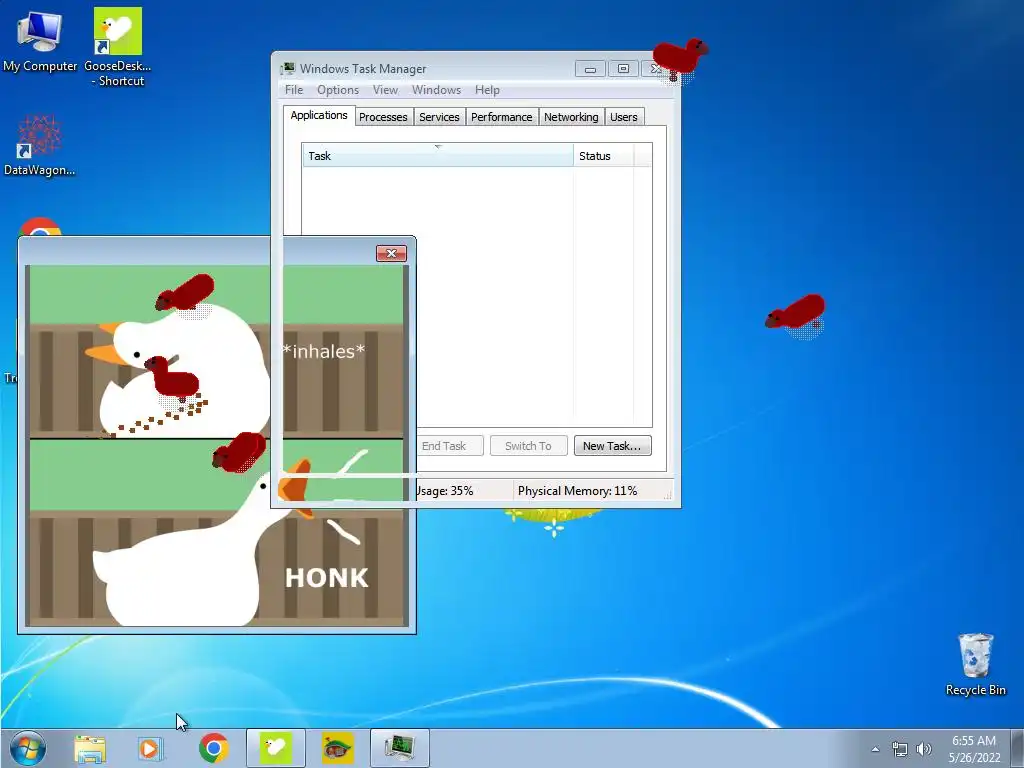Open the File menu in Task Manager

294,90
